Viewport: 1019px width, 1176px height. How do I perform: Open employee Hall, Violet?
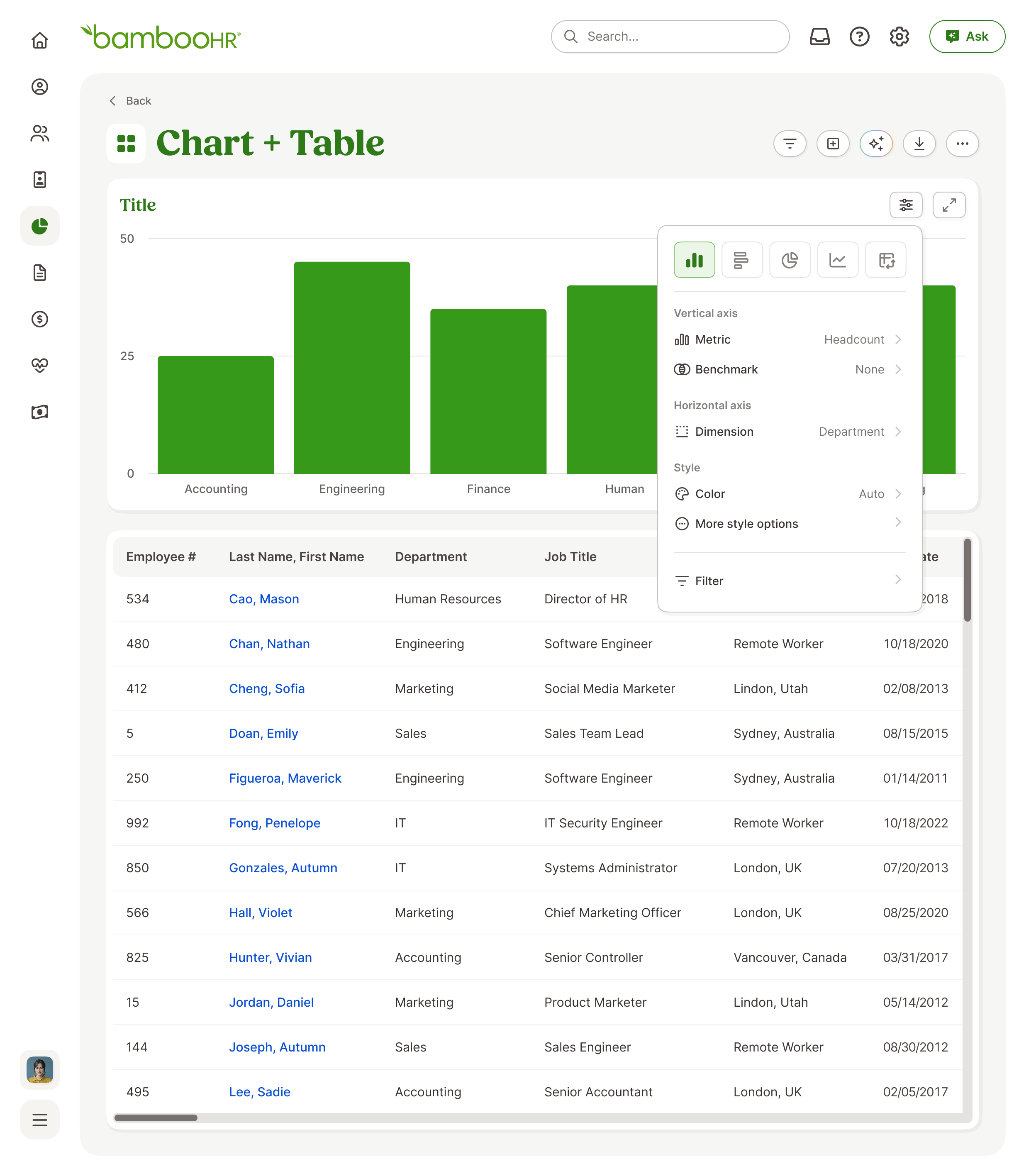[261, 913]
